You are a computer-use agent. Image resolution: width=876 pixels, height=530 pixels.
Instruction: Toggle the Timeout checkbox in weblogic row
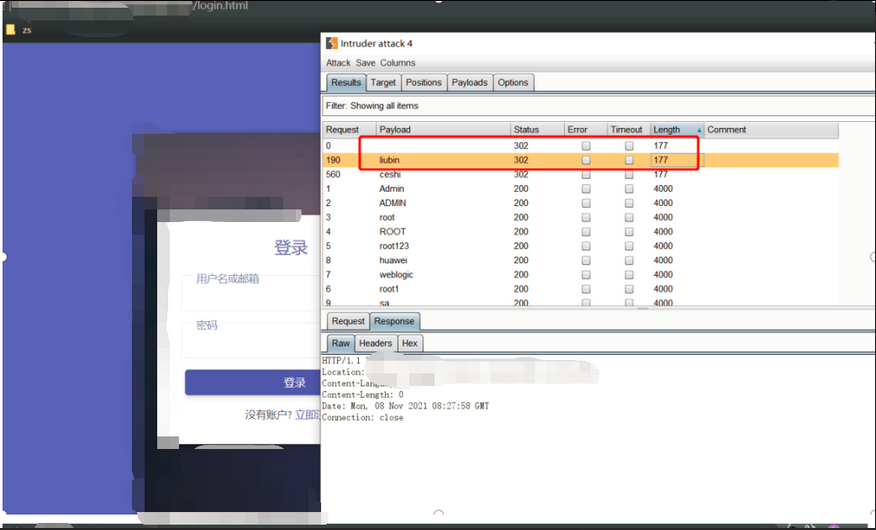point(629,275)
